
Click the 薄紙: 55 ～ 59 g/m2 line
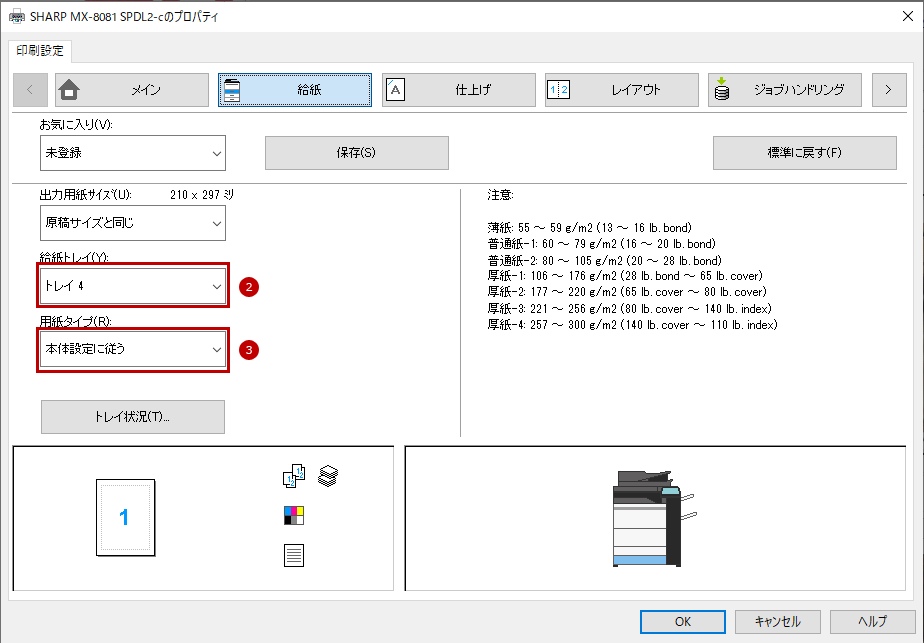tap(589, 227)
